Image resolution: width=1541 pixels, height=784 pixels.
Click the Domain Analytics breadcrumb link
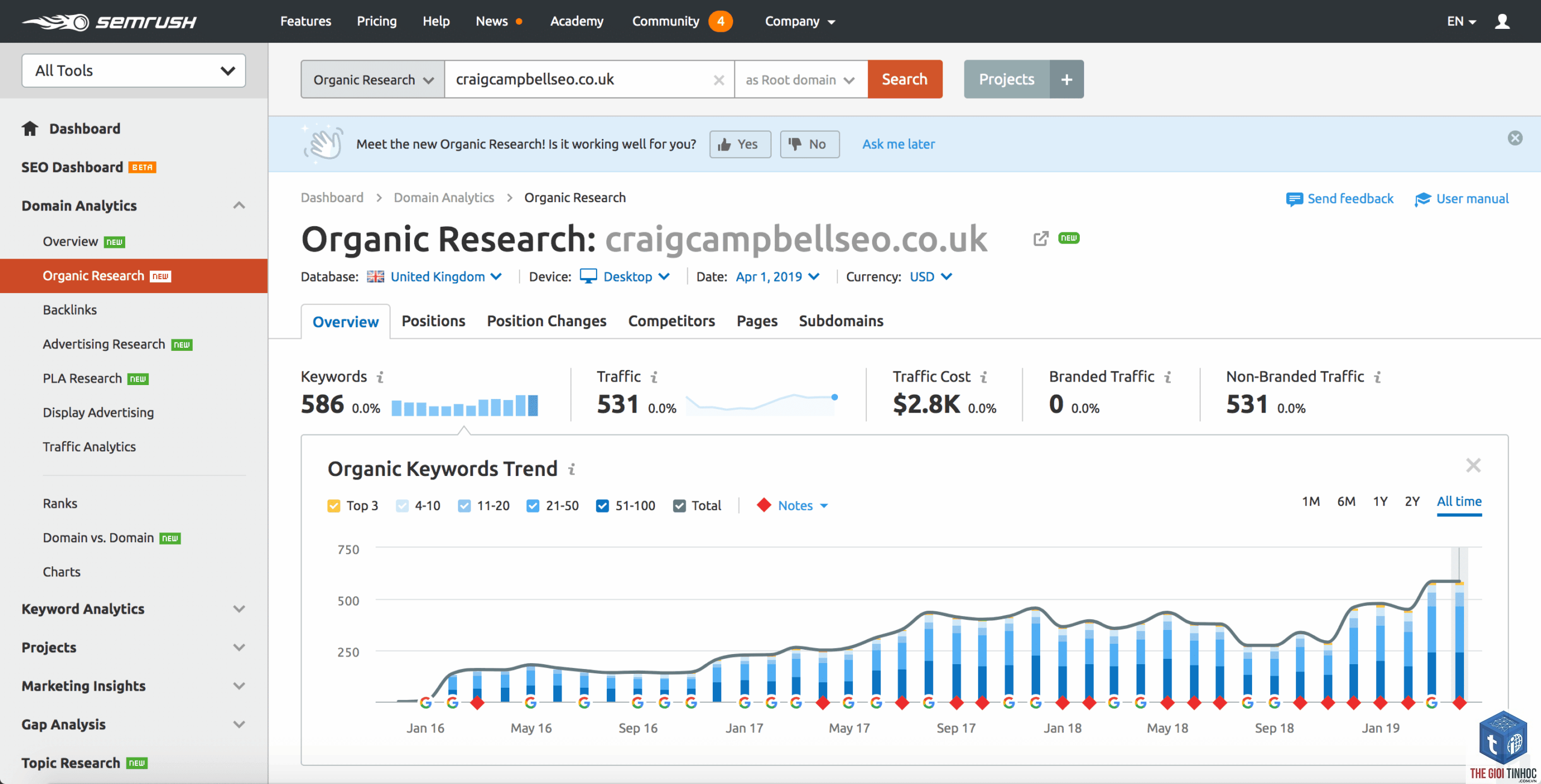click(x=444, y=198)
